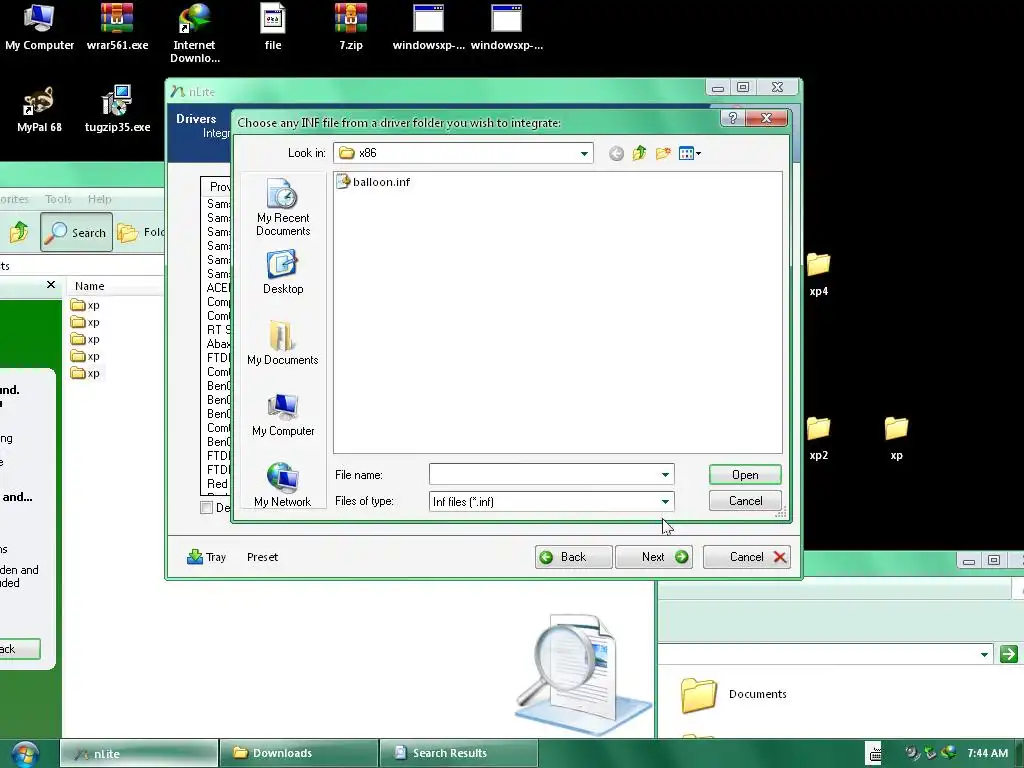The height and width of the screenshot is (768, 1024).
Task: Click Next in nLite wizard
Action: (x=654, y=557)
